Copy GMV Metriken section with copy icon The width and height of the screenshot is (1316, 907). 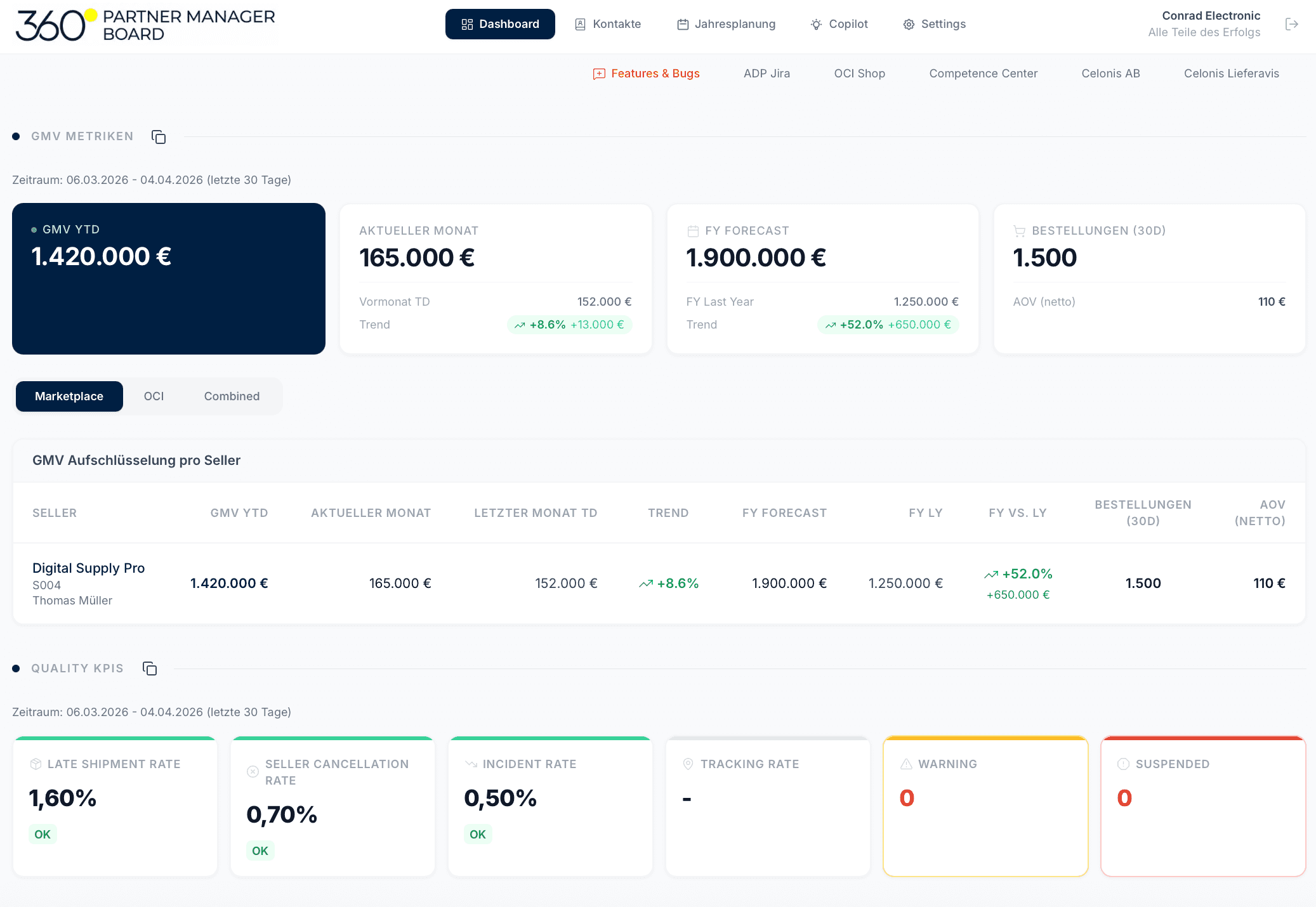[x=159, y=137]
